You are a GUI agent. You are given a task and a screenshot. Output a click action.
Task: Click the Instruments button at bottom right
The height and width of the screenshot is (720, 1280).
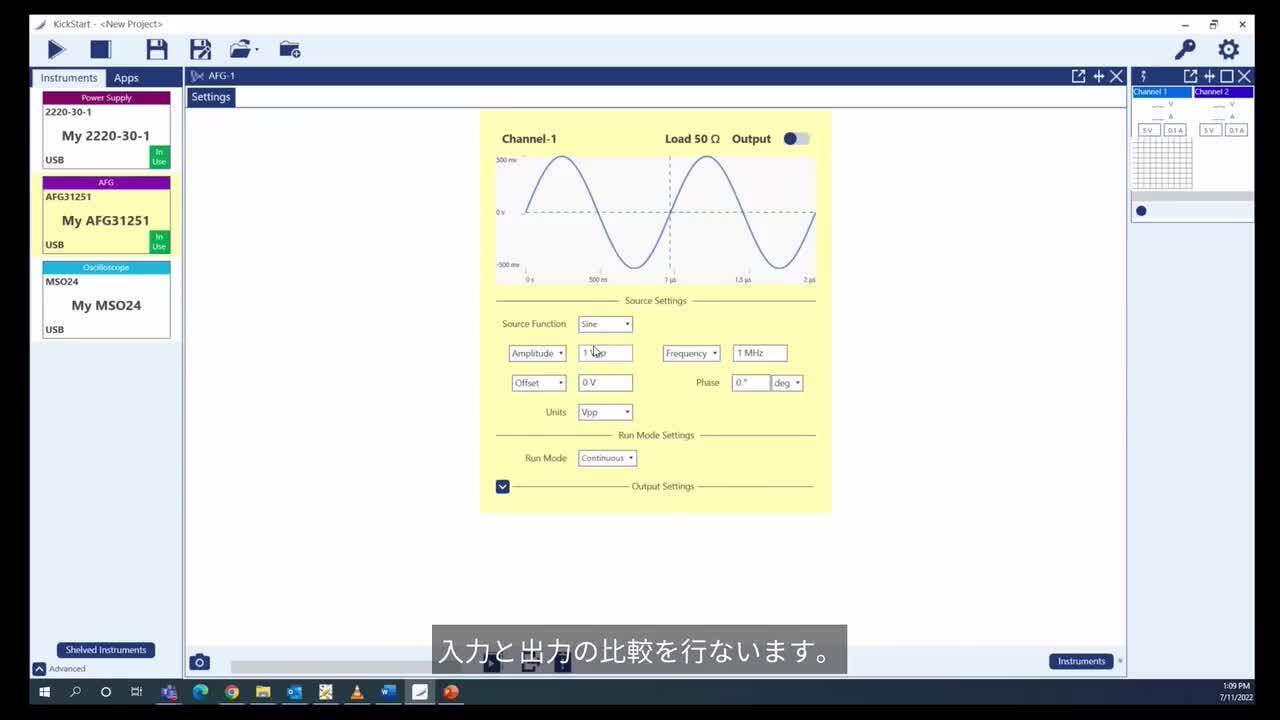[x=1081, y=661]
